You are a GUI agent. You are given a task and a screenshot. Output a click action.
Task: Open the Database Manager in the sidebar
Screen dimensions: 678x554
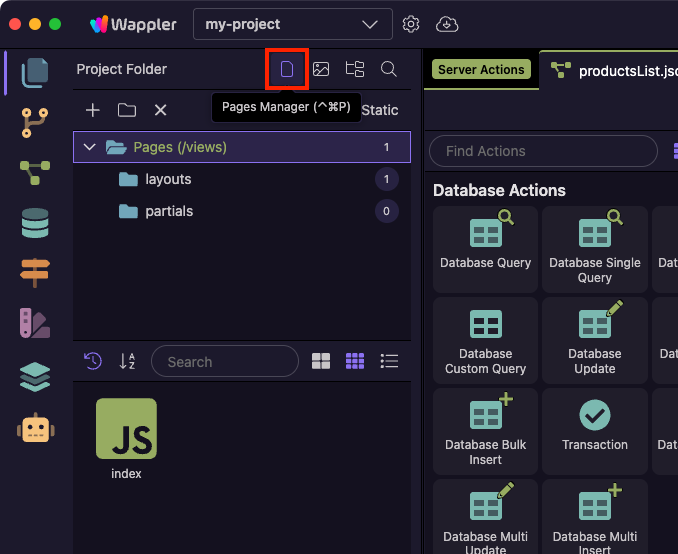35,222
